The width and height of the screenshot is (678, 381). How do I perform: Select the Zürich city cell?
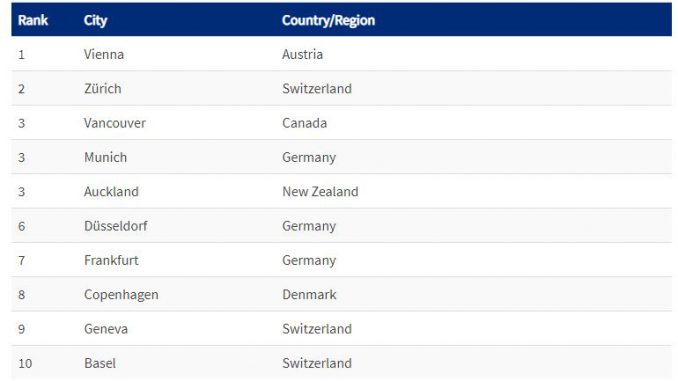point(102,89)
